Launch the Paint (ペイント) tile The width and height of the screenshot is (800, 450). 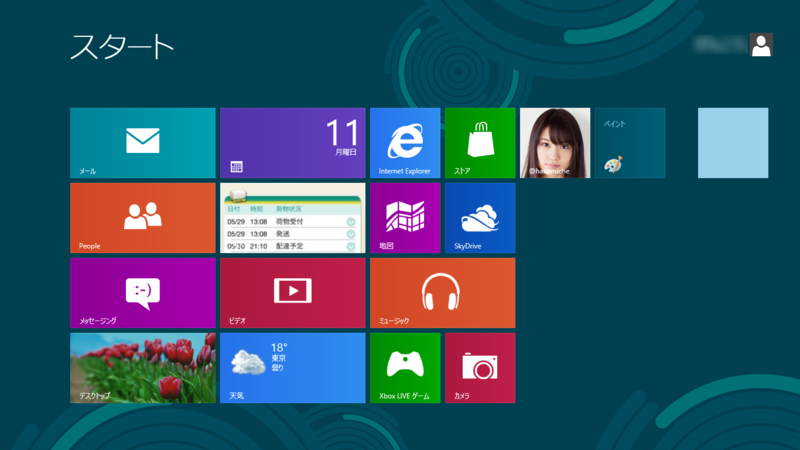(630, 143)
